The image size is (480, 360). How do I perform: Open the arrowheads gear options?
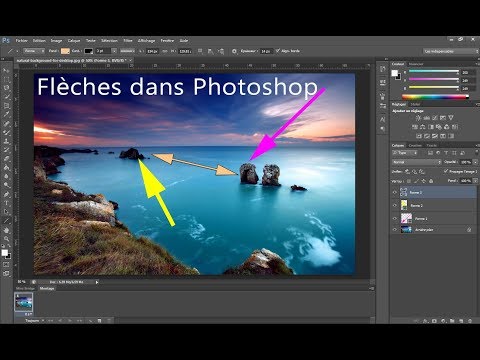[x=234, y=51]
